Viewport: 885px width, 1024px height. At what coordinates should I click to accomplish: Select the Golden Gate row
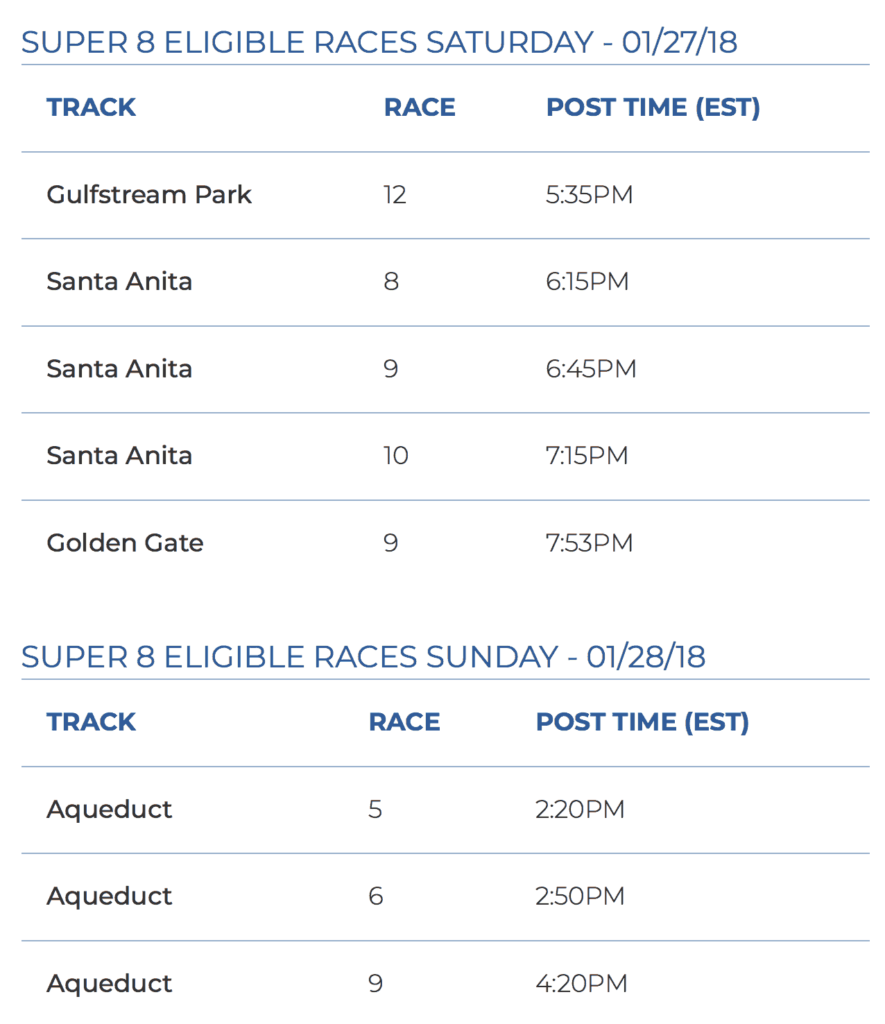(445, 543)
